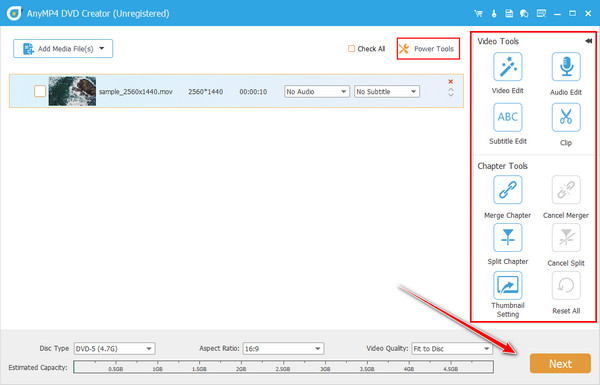
Task: Open the feedback chat icon in title bar
Action: click(524, 13)
